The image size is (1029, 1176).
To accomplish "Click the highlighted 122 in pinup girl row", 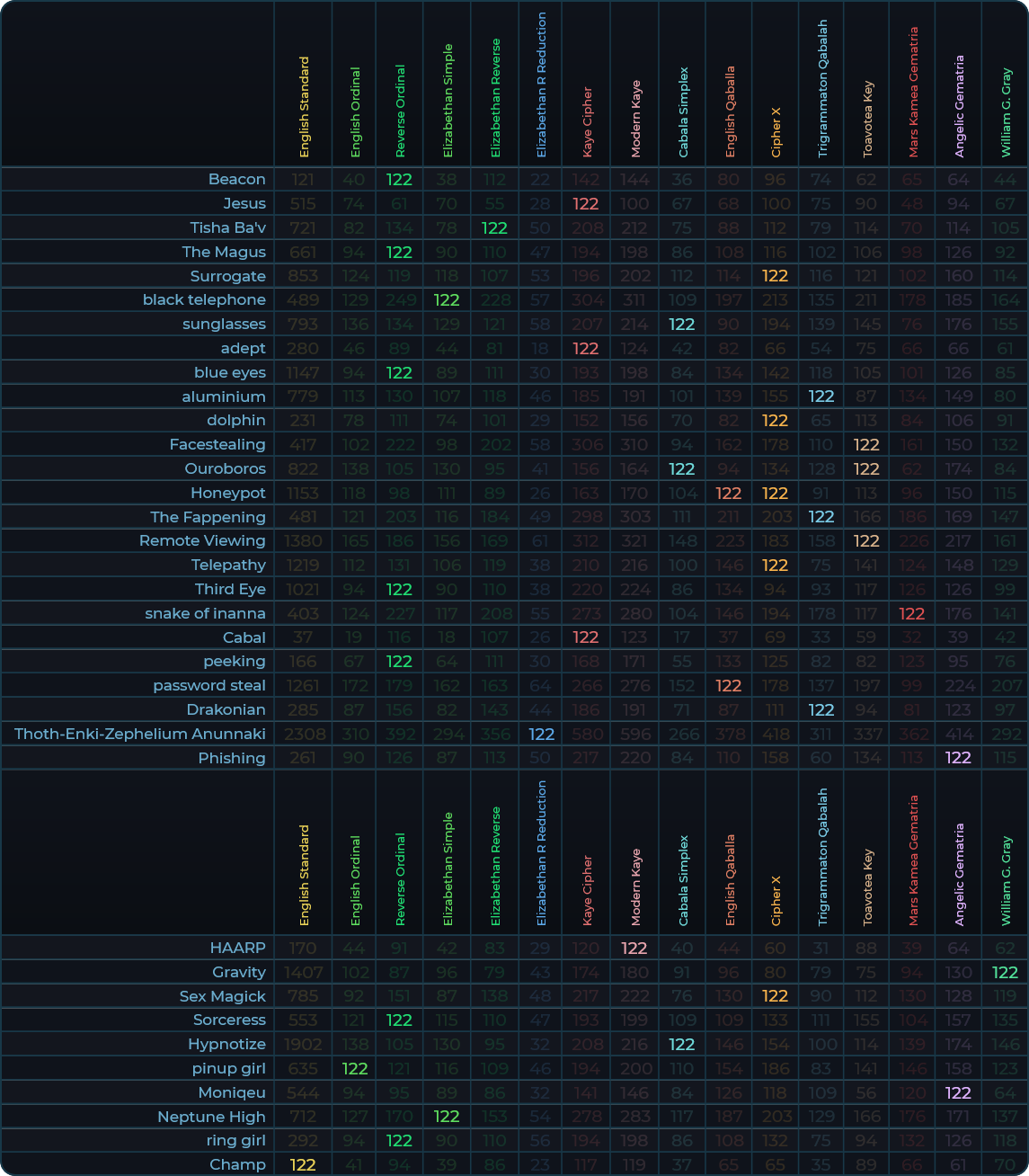I will tap(355, 1068).
